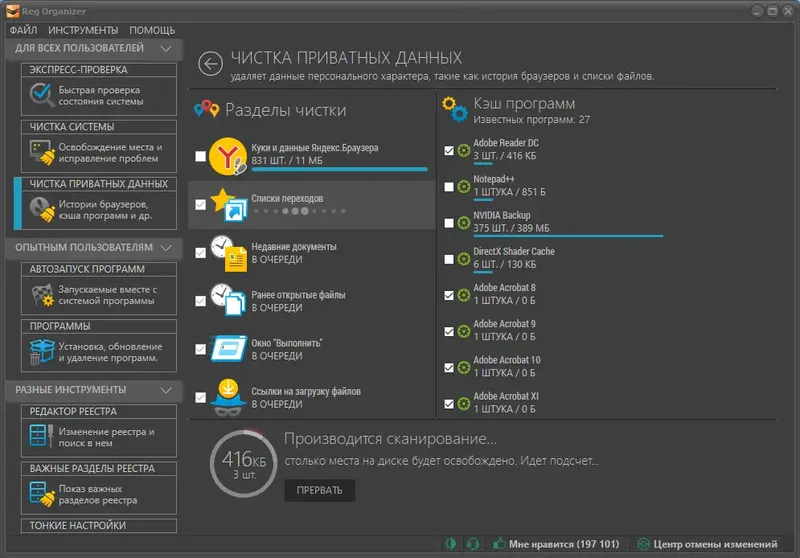The width and height of the screenshot is (800, 558).
Task: Click the Списки переходов loading dots indicator
Action: [299, 211]
